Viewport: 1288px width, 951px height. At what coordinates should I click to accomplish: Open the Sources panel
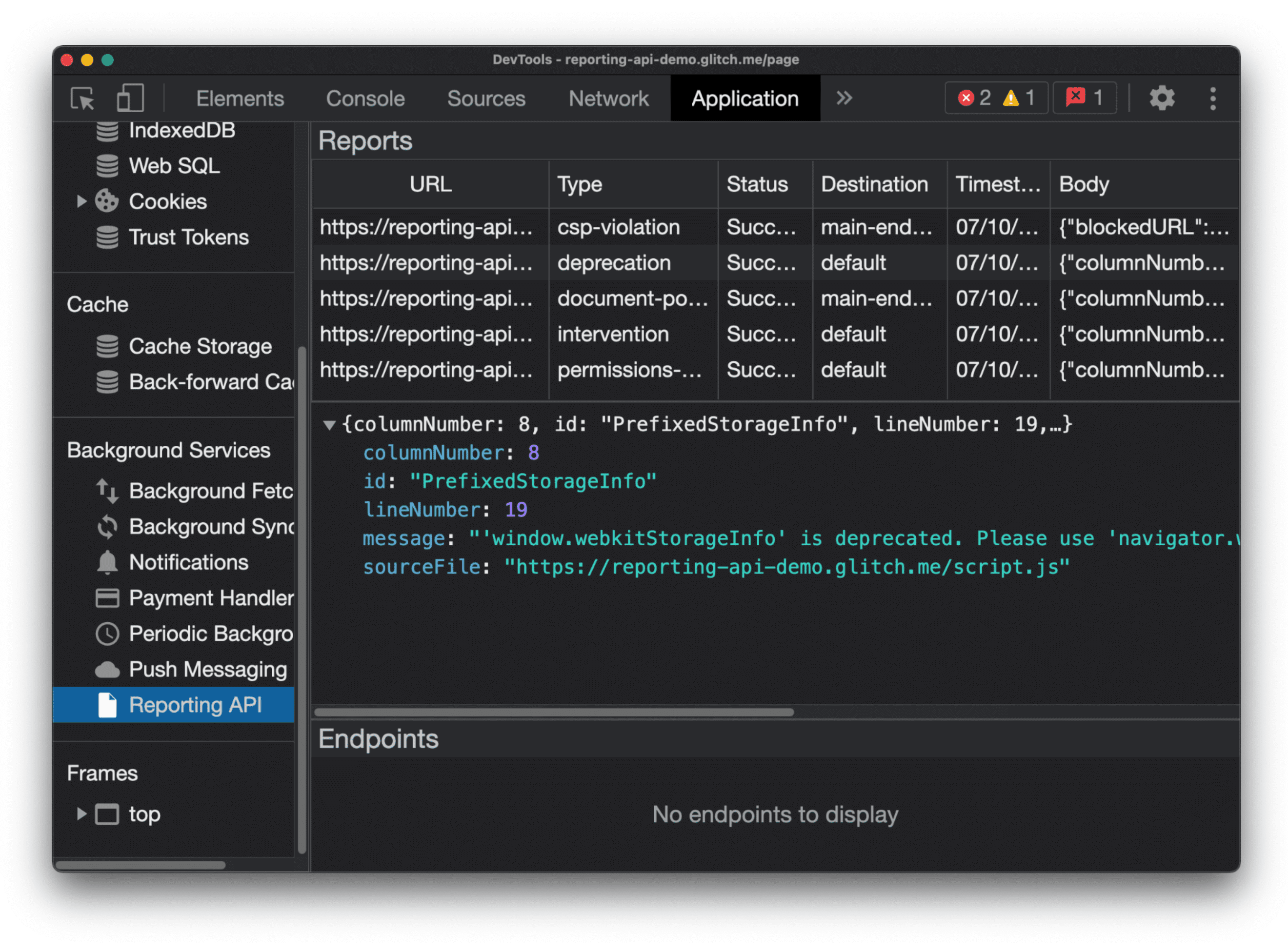(x=486, y=97)
